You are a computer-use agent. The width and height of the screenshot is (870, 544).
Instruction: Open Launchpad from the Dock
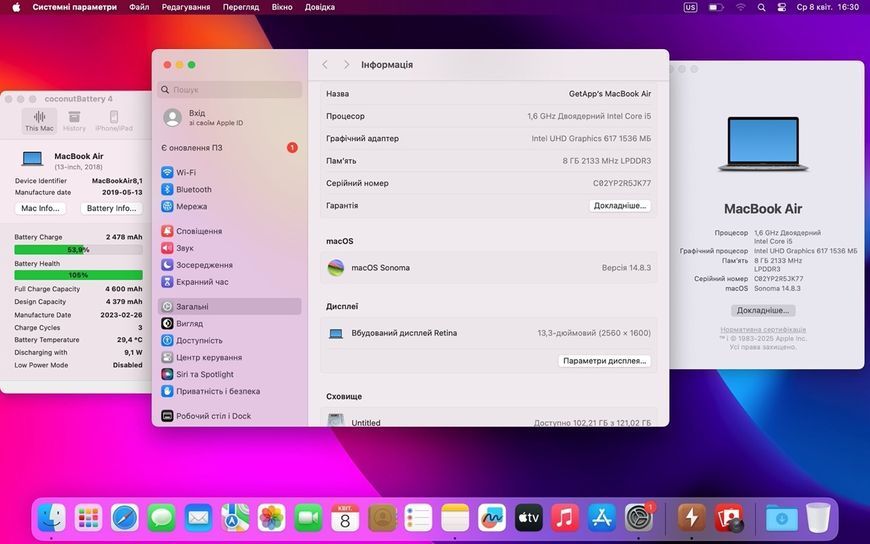88,518
